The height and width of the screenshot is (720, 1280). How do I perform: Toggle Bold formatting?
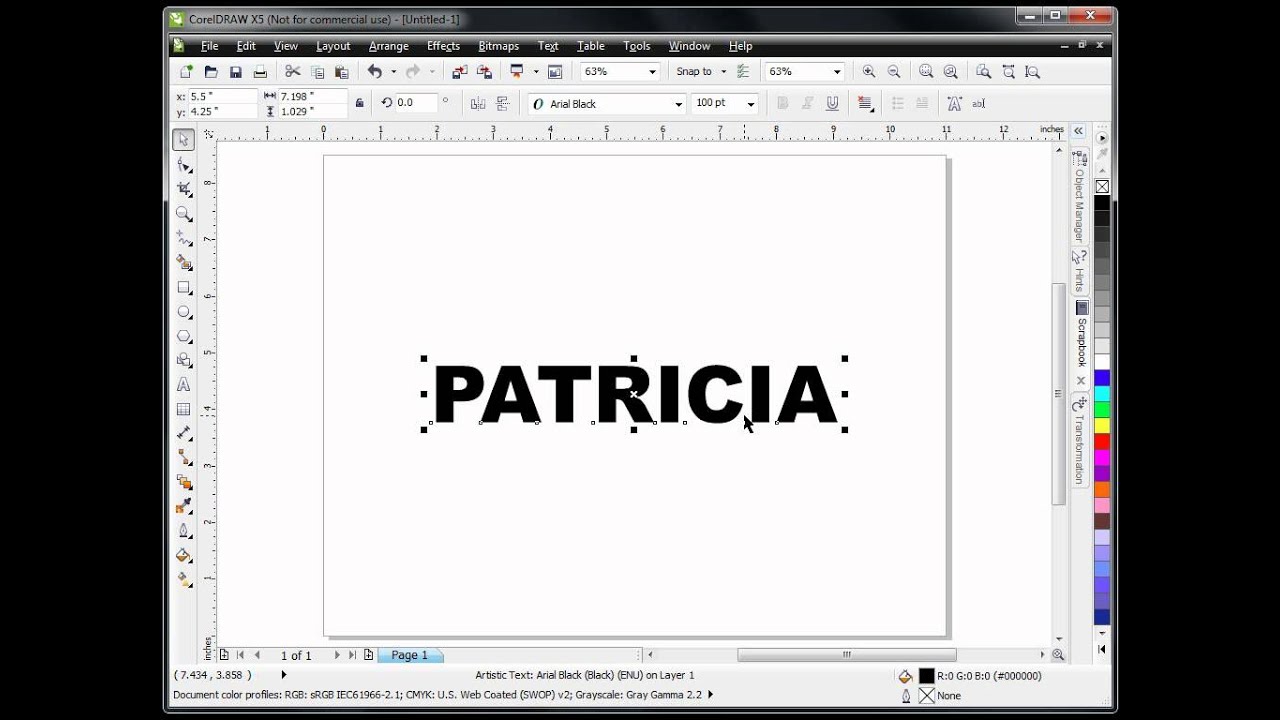[782, 103]
